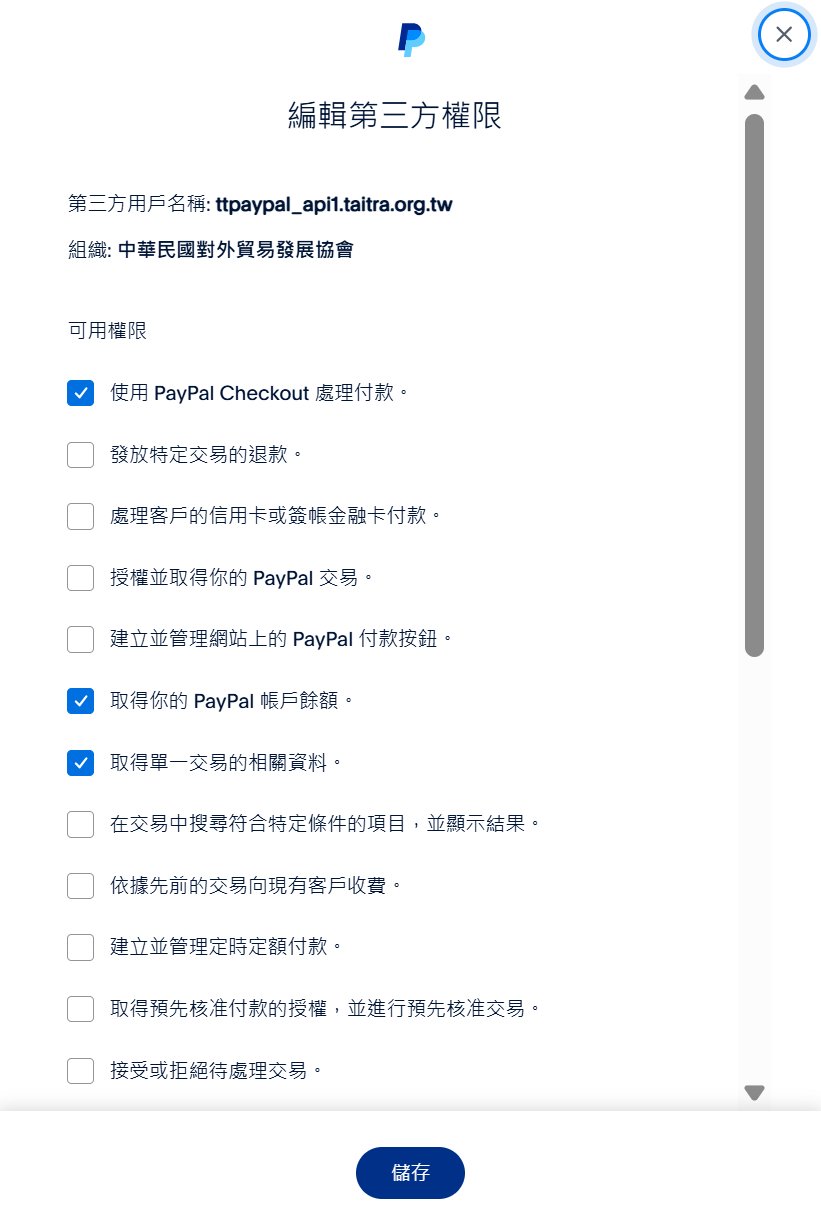821x1220 pixels.
Task: Check 在交易中搜尋符合特定條件的項目 option
Action: [81, 824]
